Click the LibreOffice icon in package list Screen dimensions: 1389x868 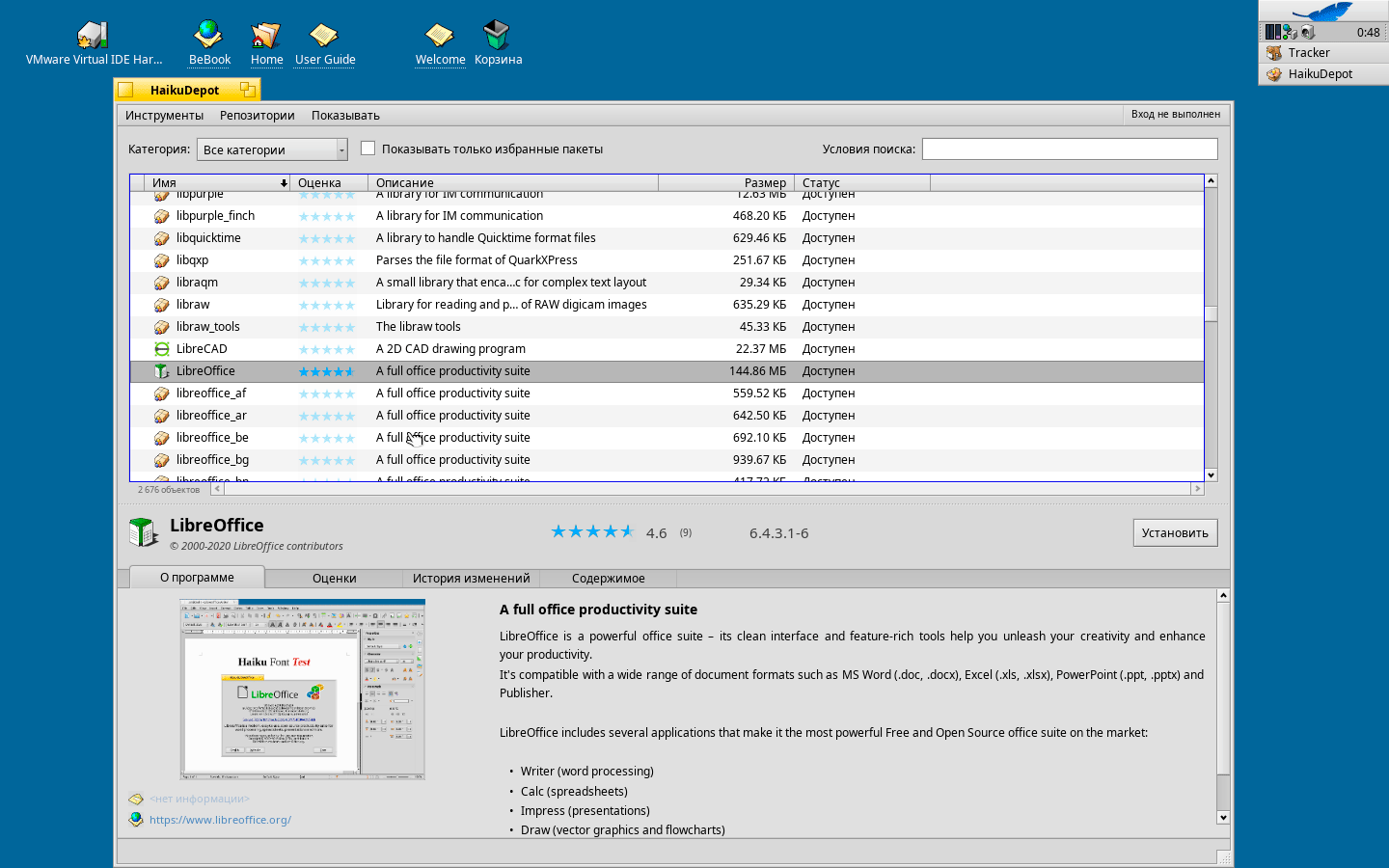point(162,371)
